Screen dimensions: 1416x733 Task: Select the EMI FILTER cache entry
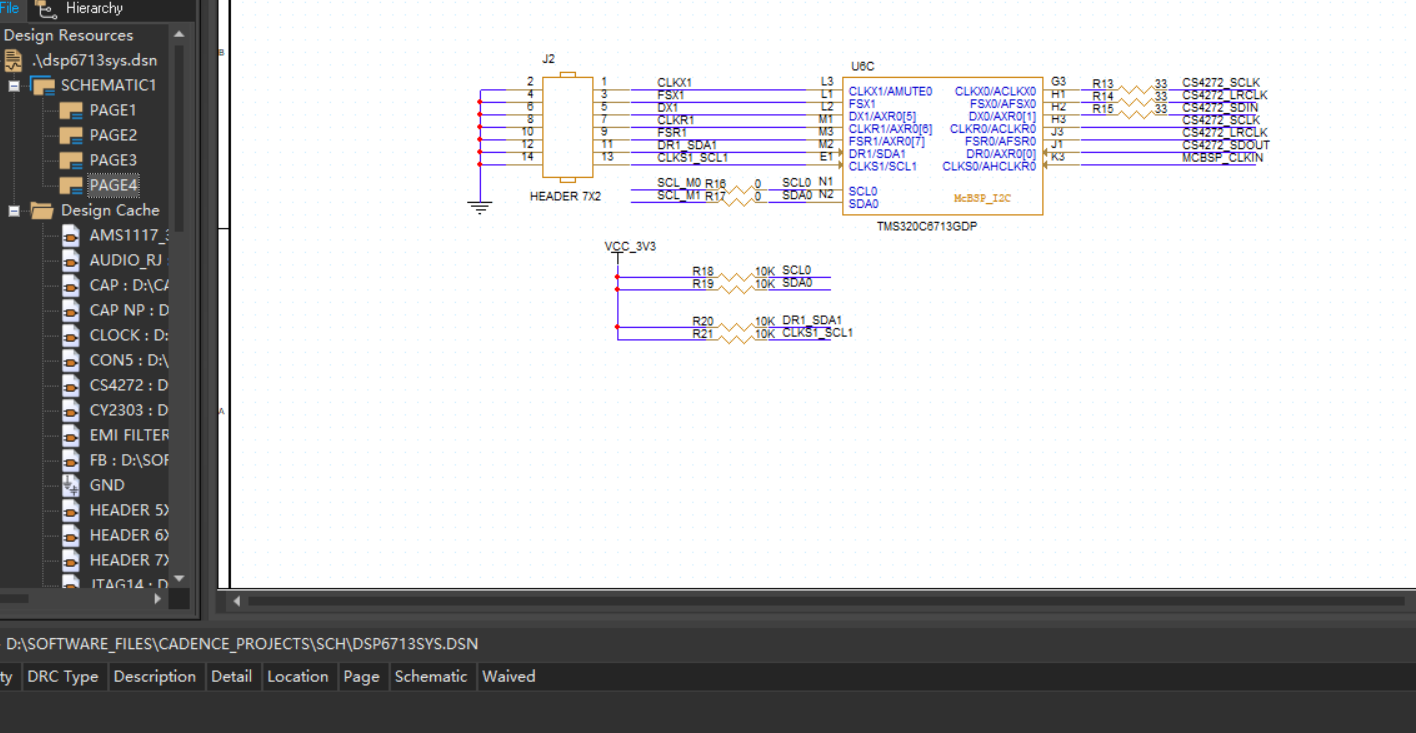point(129,435)
